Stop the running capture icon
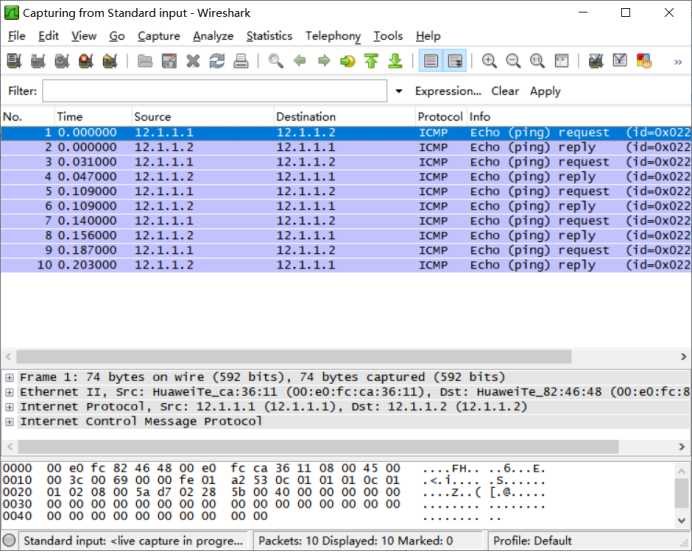 coord(86,61)
